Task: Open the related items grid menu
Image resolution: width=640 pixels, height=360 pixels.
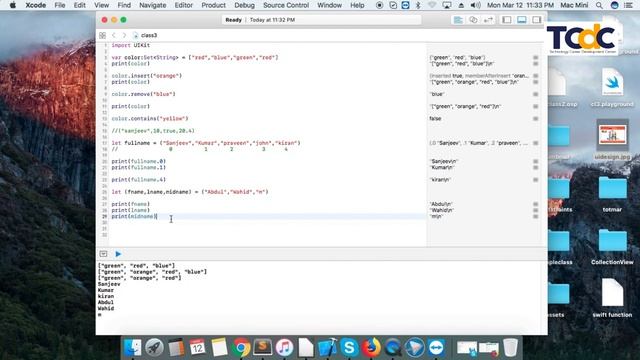Action: coord(102,36)
